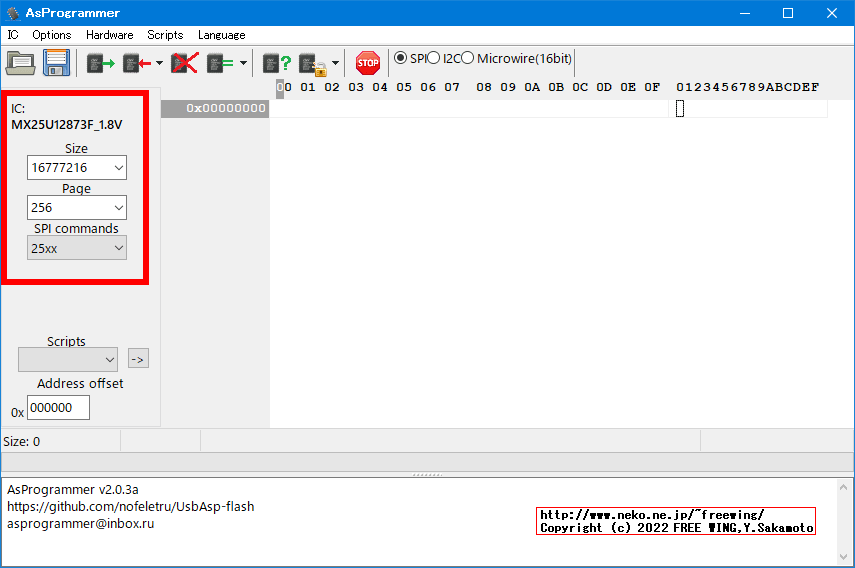Viewport: 855px width, 568px height.
Task: Expand the Write IC arrow dropdown
Action: (159, 63)
